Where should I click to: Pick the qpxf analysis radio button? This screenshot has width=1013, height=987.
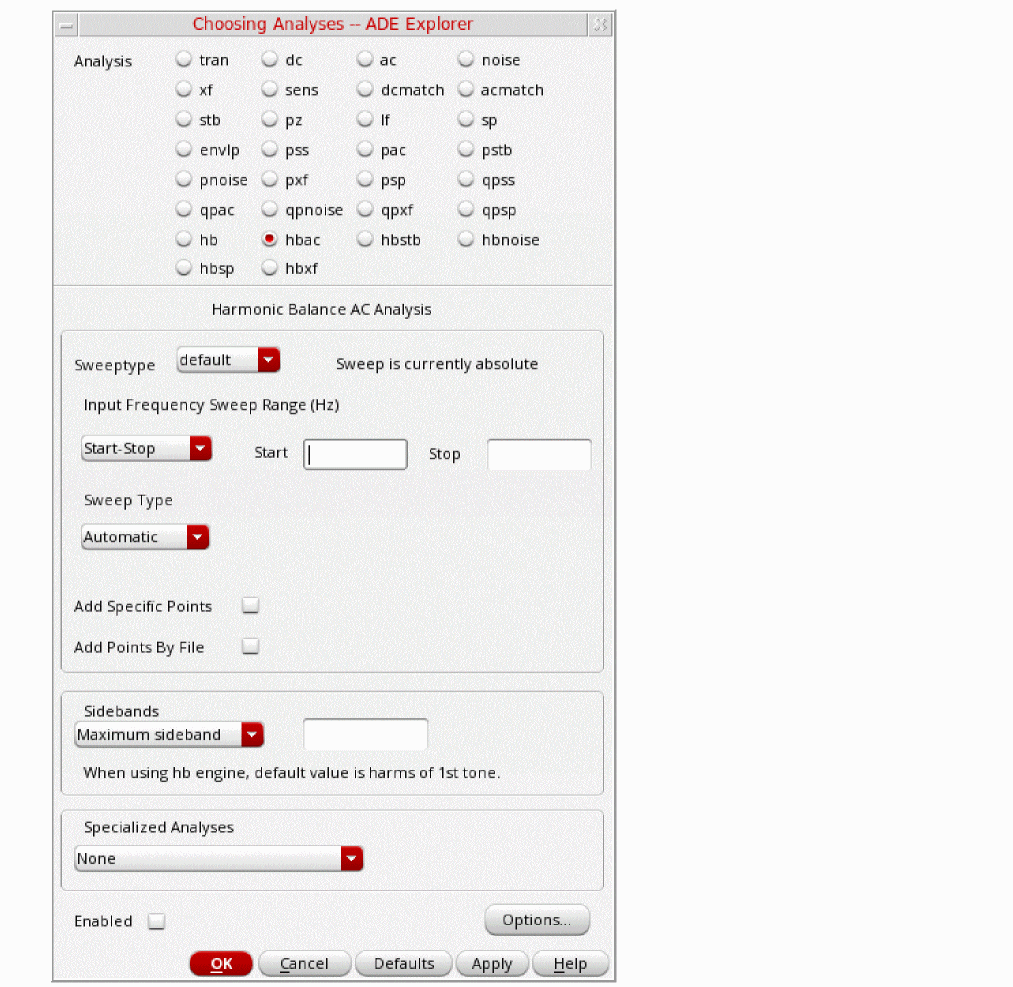(365, 209)
